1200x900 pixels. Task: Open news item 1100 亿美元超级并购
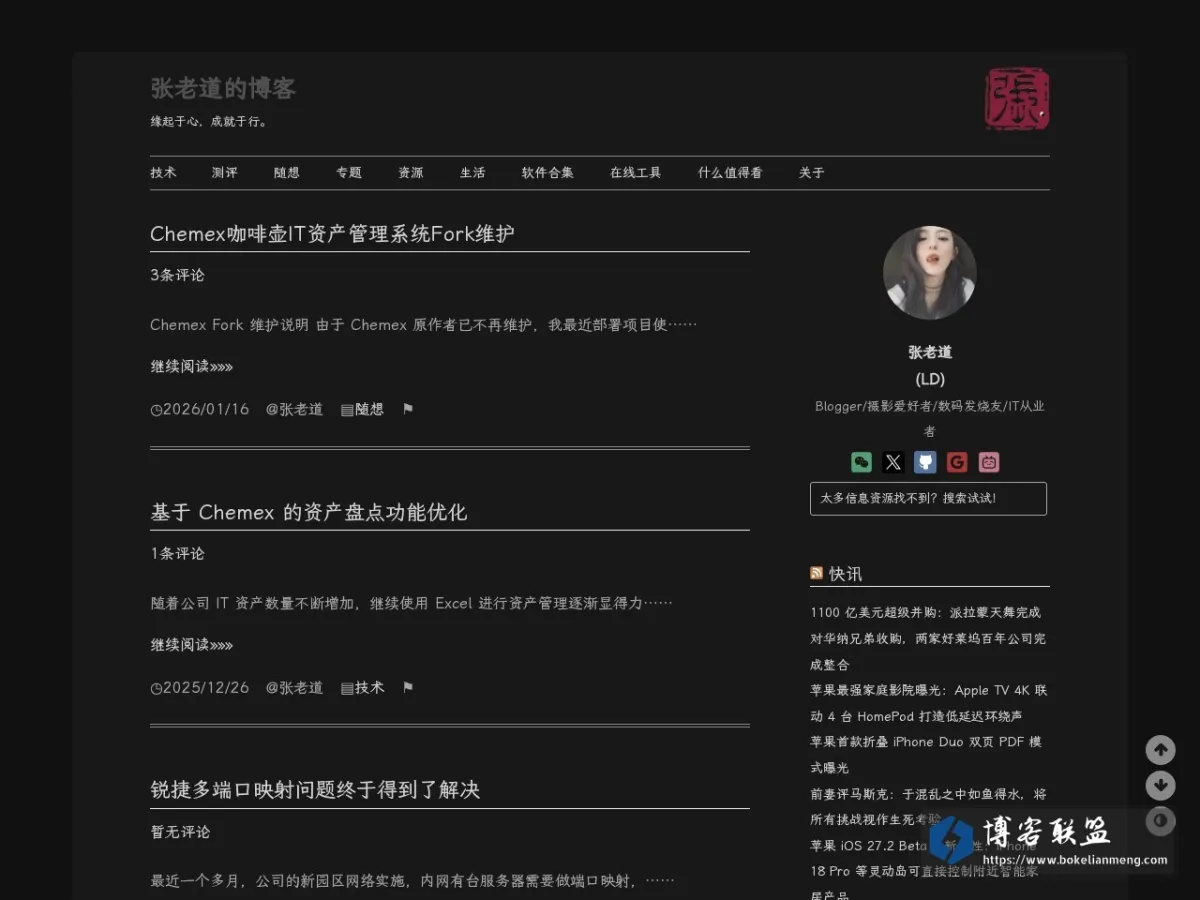tap(929, 638)
